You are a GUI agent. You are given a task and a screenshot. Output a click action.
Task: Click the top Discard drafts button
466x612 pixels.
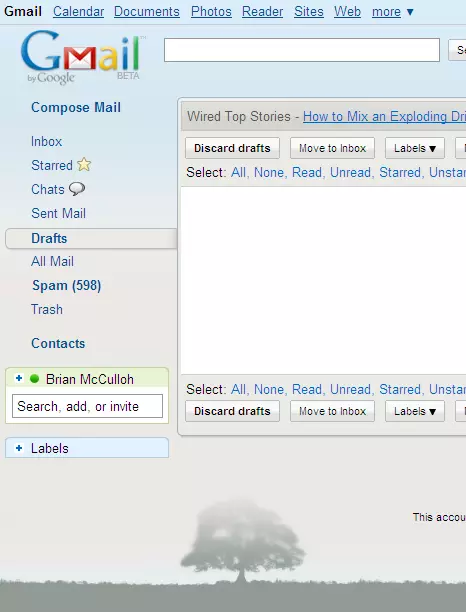232,148
